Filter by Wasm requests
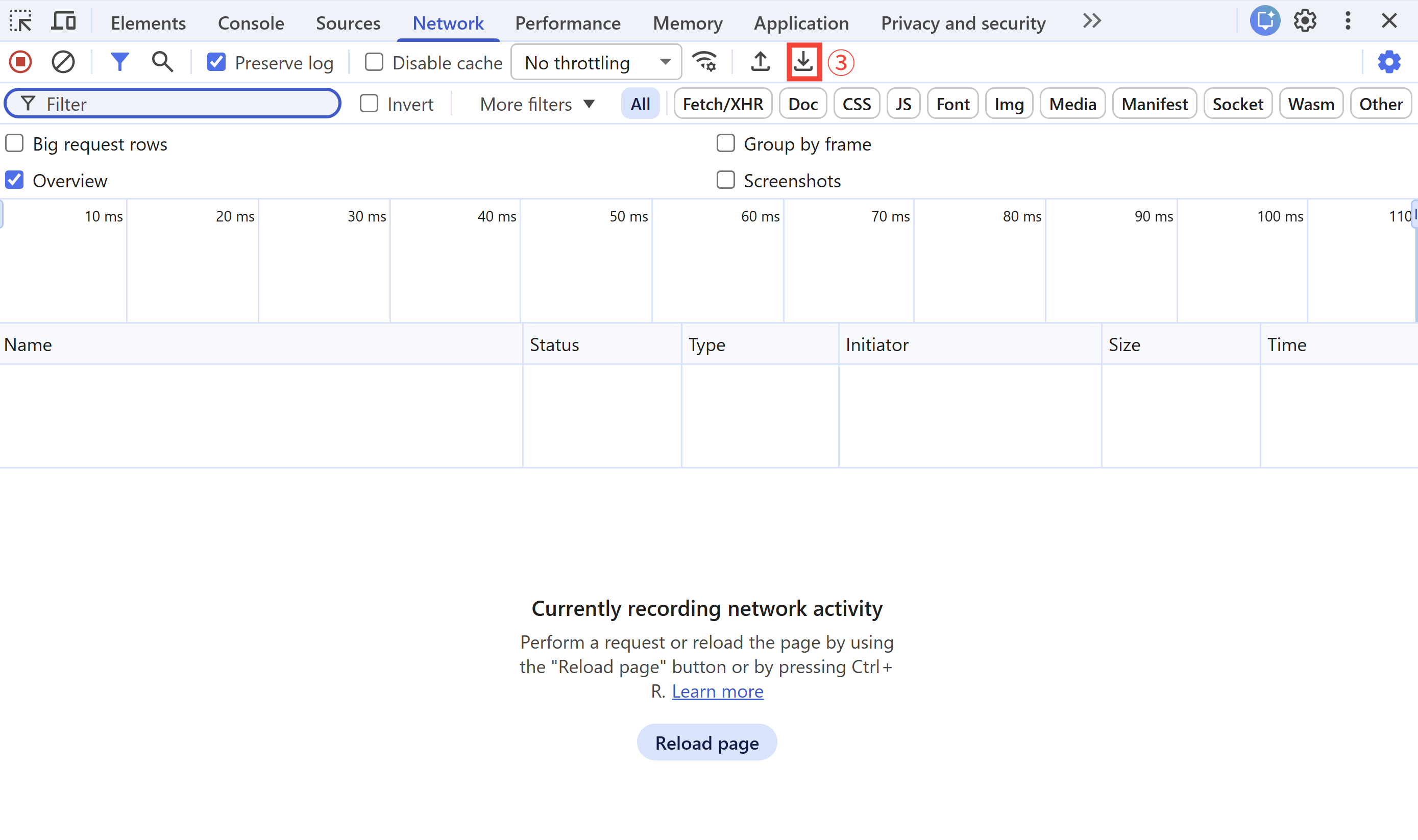 (x=1311, y=104)
